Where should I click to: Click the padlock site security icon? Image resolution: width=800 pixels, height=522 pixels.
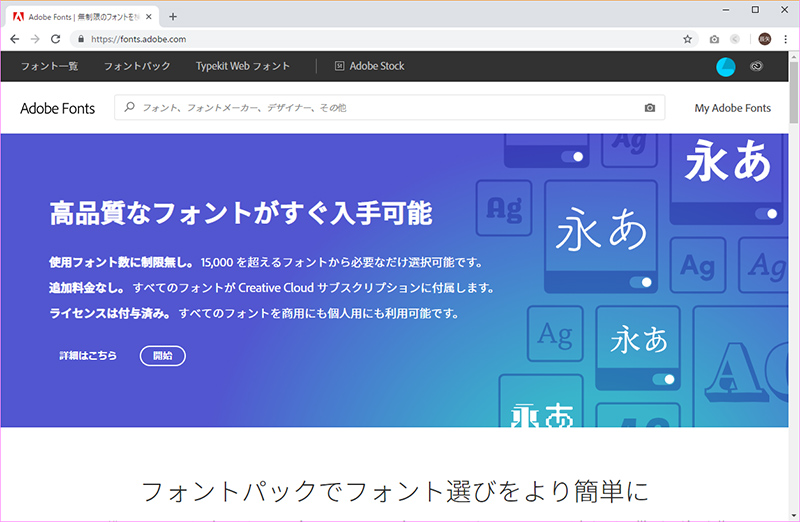click(81, 39)
